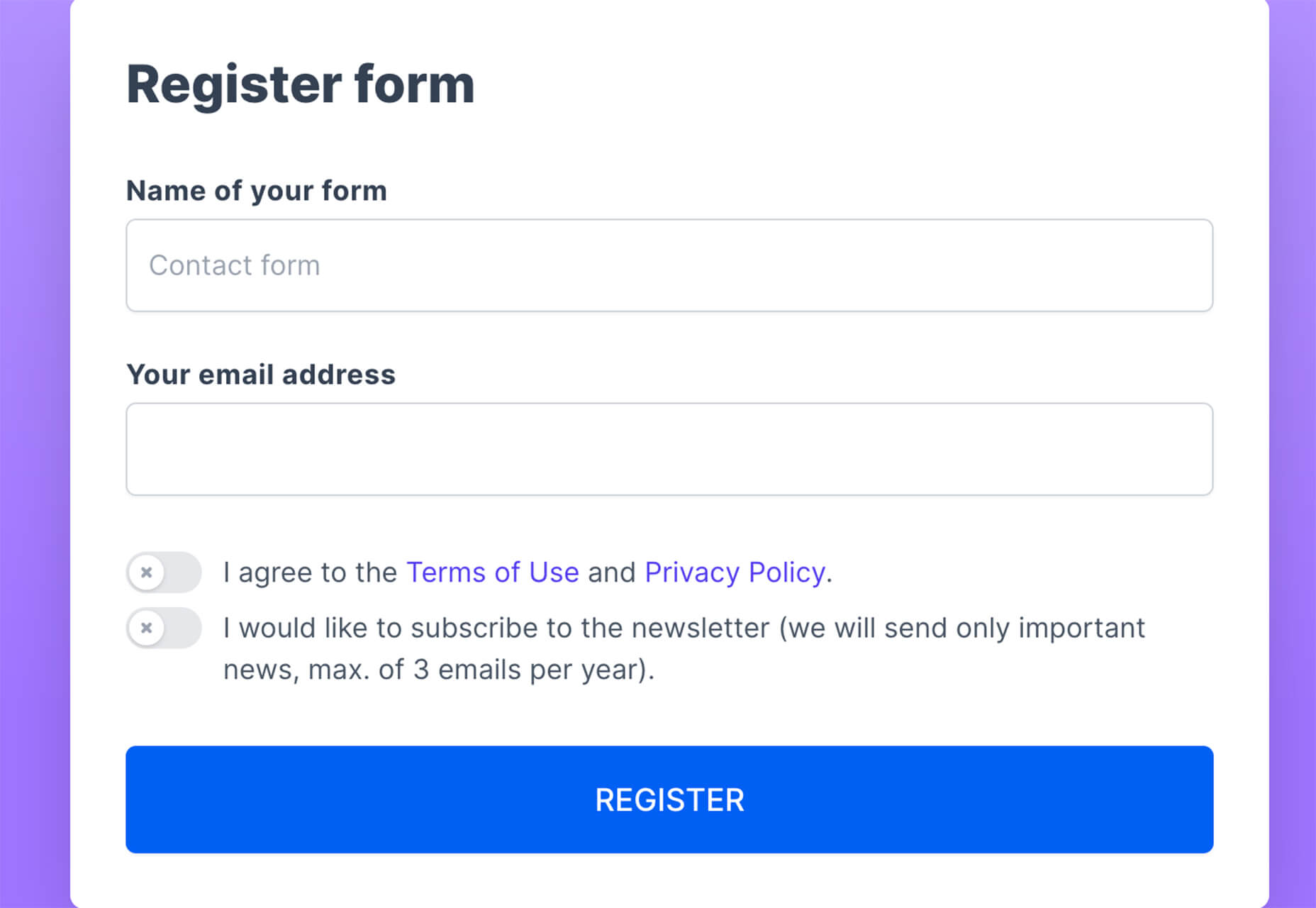Click the x knob on the newsletter switch
This screenshot has width=1316, height=908.
point(147,628)
